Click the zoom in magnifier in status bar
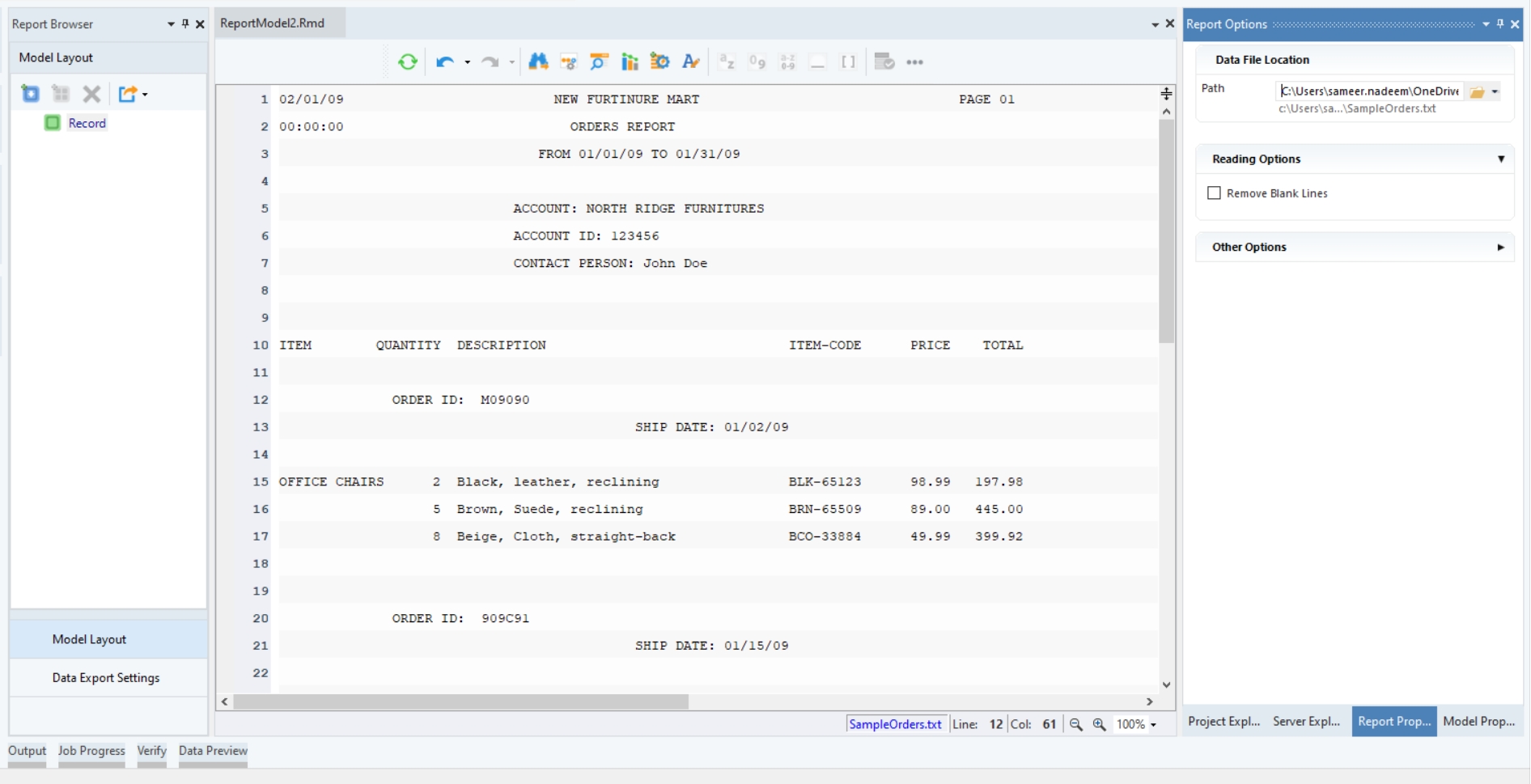This screenshot has width=1531, height=784. click(1099, 725)
